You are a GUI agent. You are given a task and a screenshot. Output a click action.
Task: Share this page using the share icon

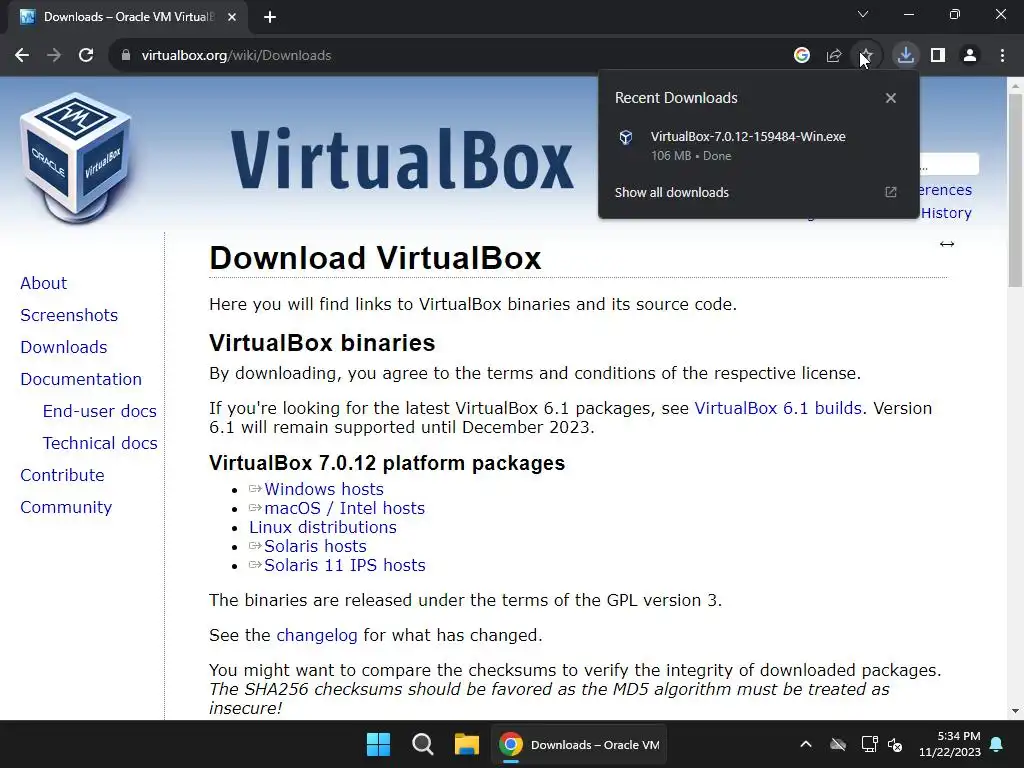pos(834,56)
